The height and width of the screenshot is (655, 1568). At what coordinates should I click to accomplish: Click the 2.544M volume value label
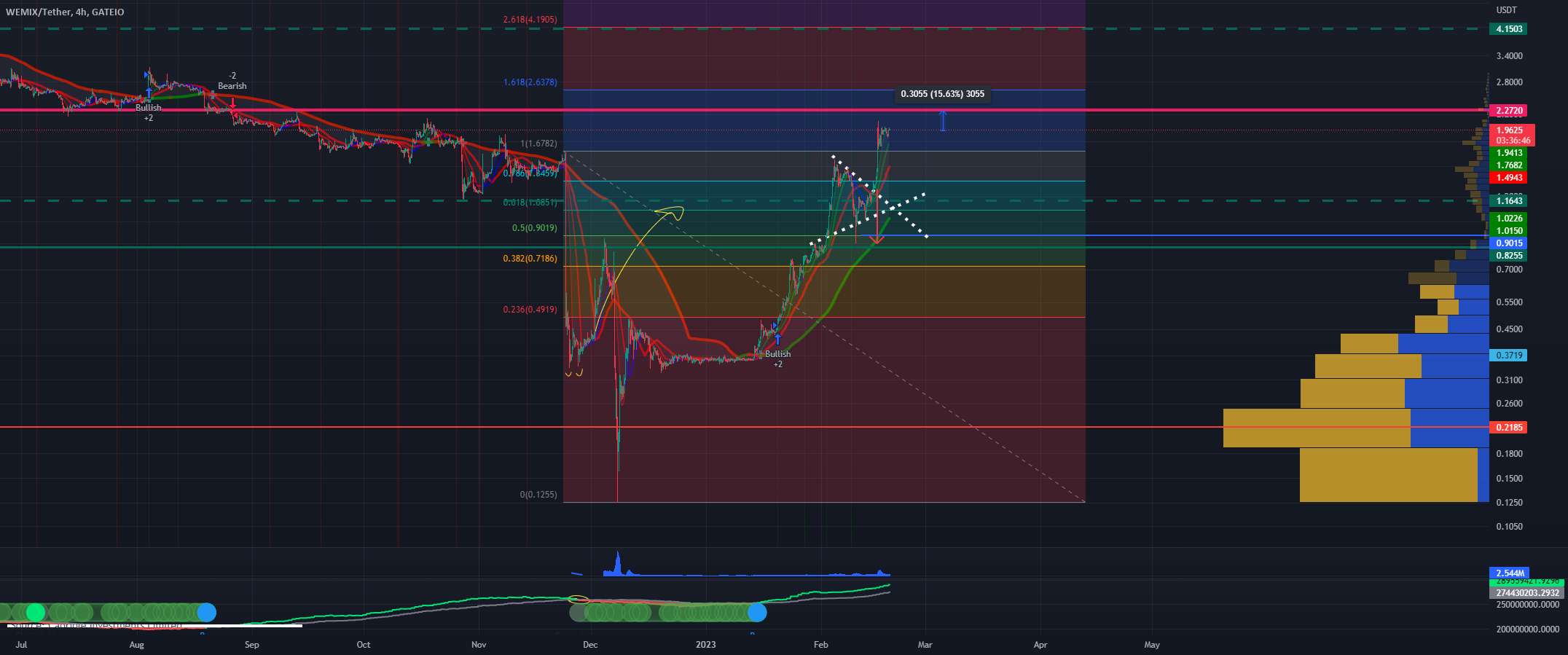[1508, 573]
